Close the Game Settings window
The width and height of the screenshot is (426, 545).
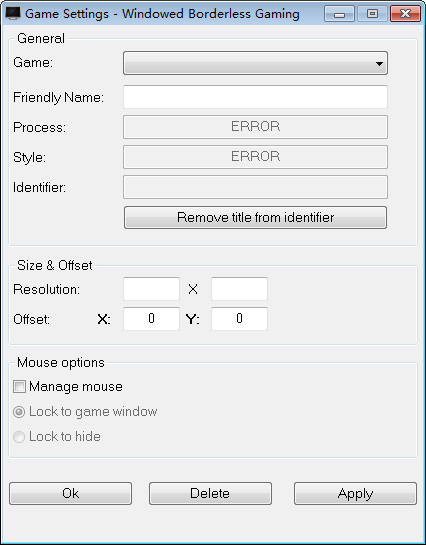(x=405, y=14)
